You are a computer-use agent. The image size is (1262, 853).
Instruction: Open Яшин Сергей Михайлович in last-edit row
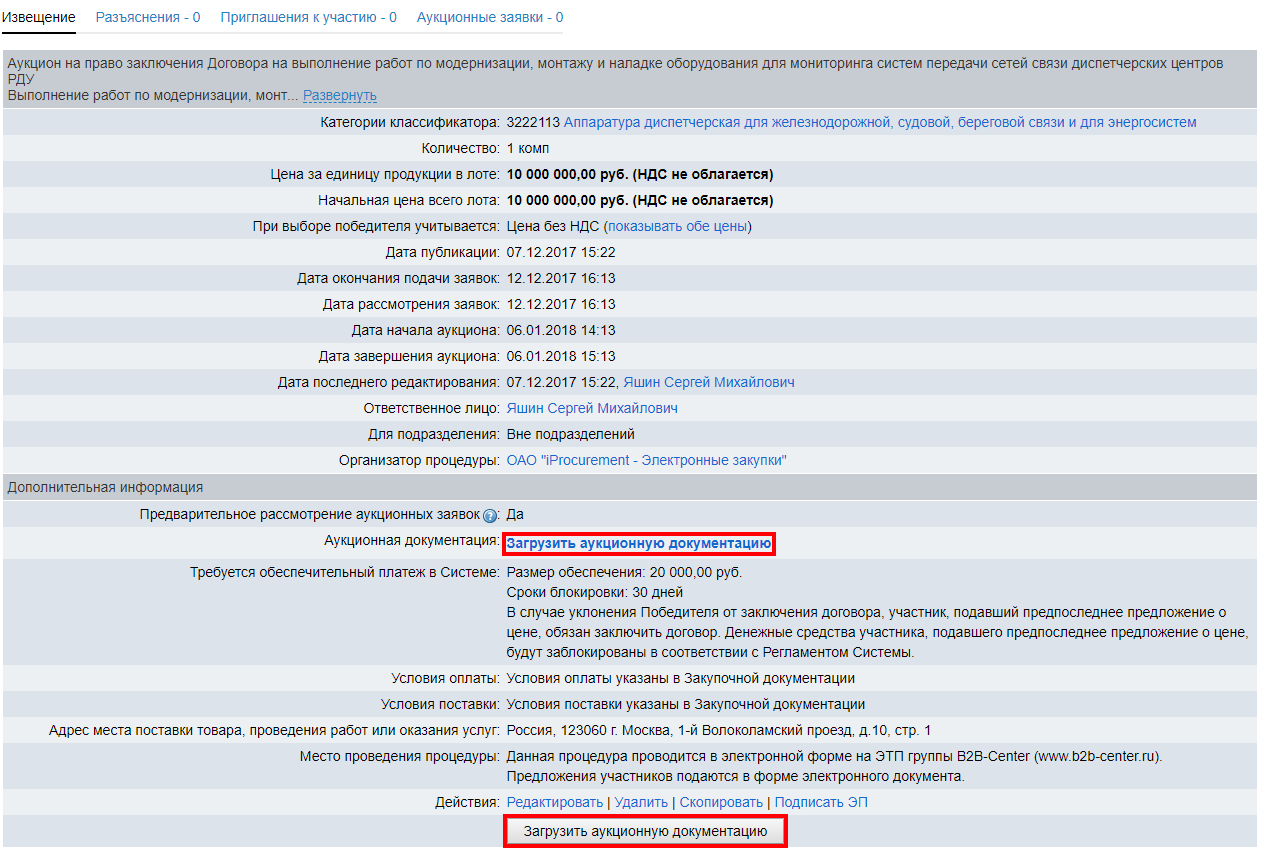(x=708, y=382)
